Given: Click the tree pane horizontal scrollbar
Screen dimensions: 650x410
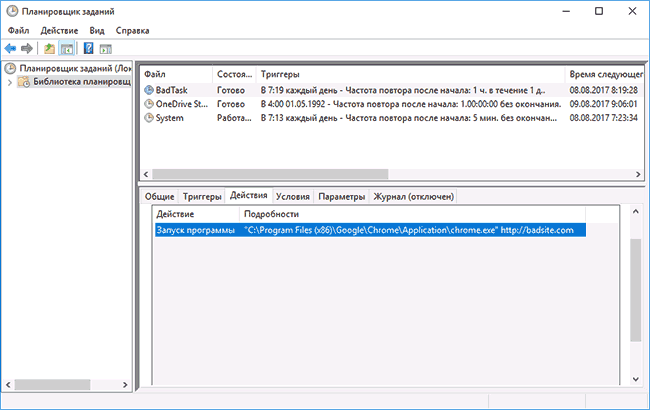Looking at the screenshot, I should click(60, 383).
